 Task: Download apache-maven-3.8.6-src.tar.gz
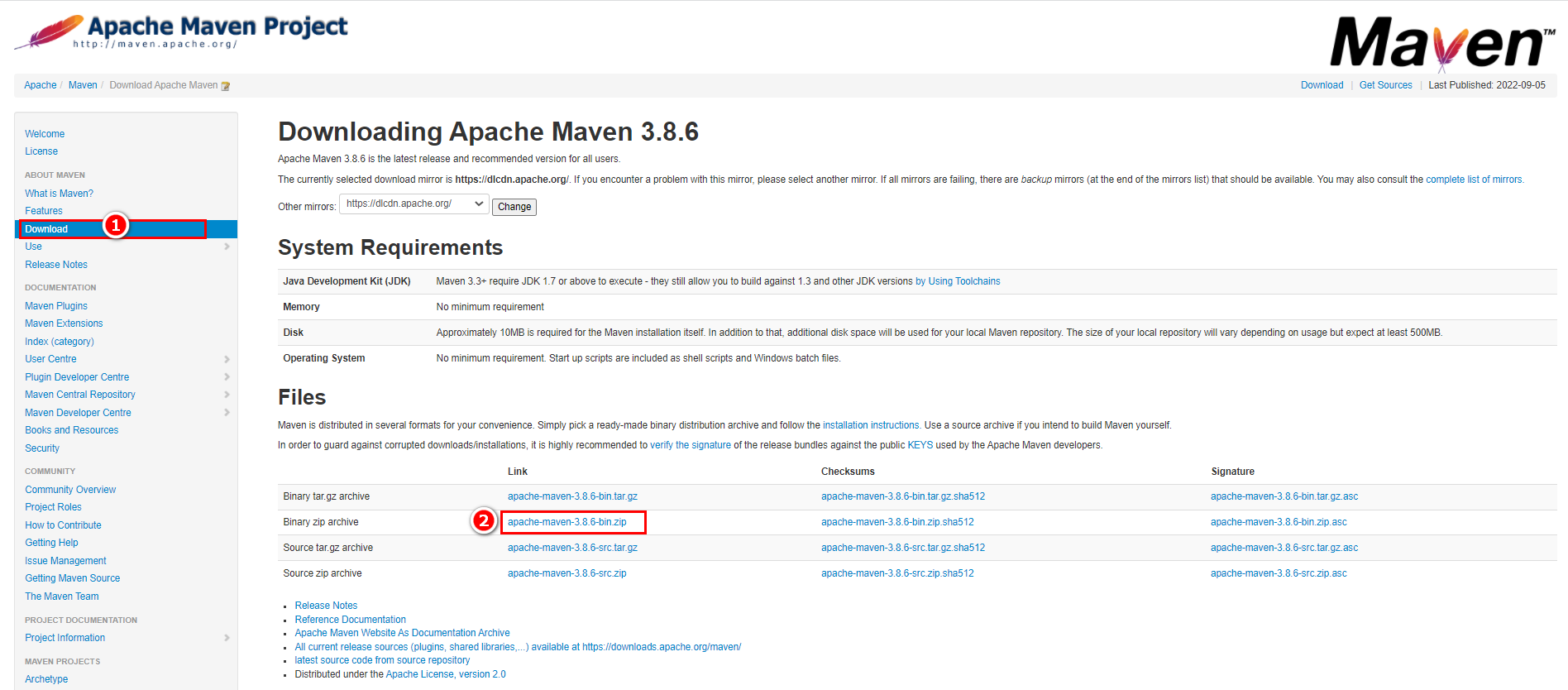tap(572, 548)
